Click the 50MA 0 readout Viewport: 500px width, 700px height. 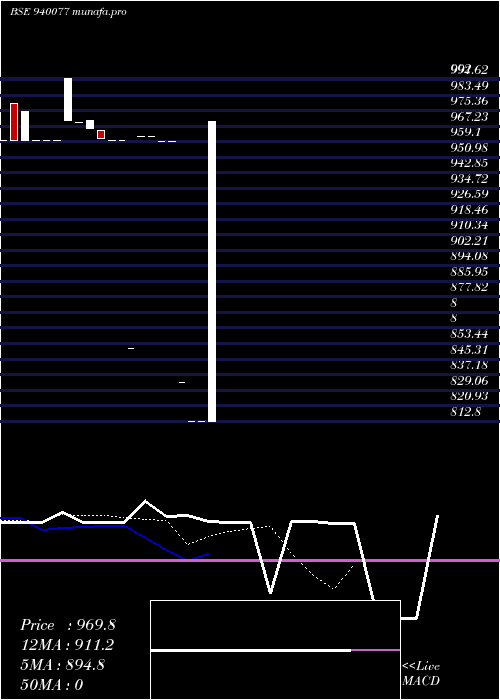point(52,685)
